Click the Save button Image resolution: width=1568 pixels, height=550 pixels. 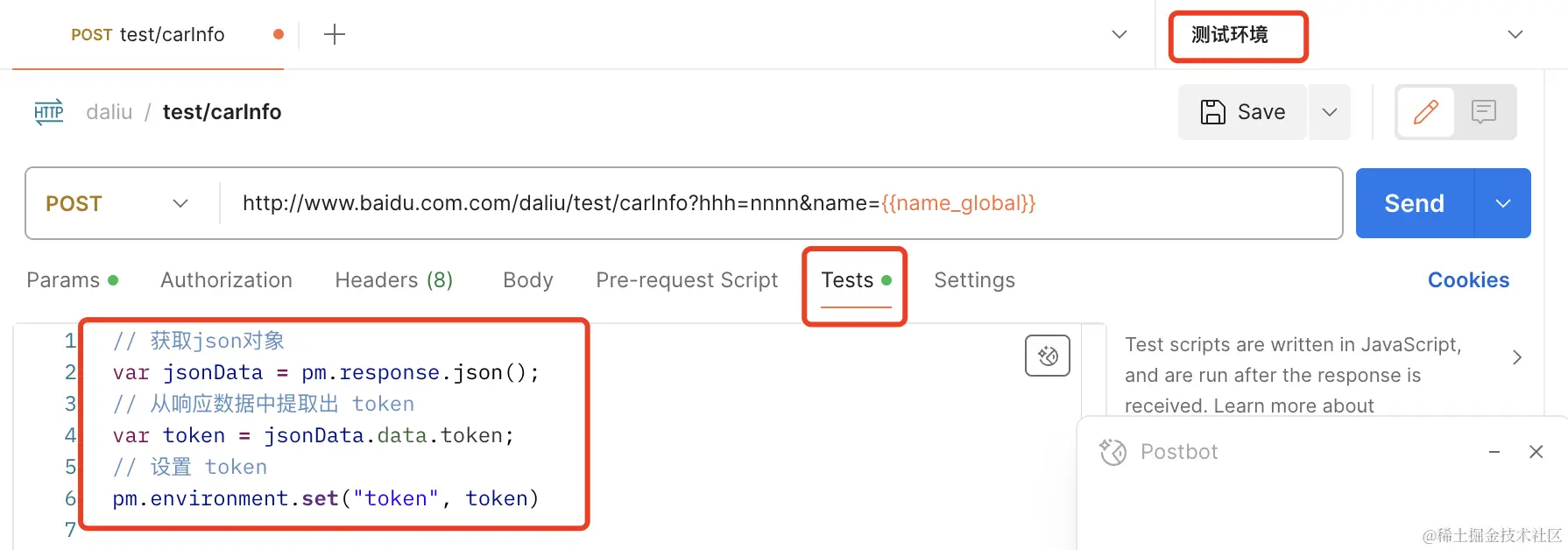pos(1243,112)
